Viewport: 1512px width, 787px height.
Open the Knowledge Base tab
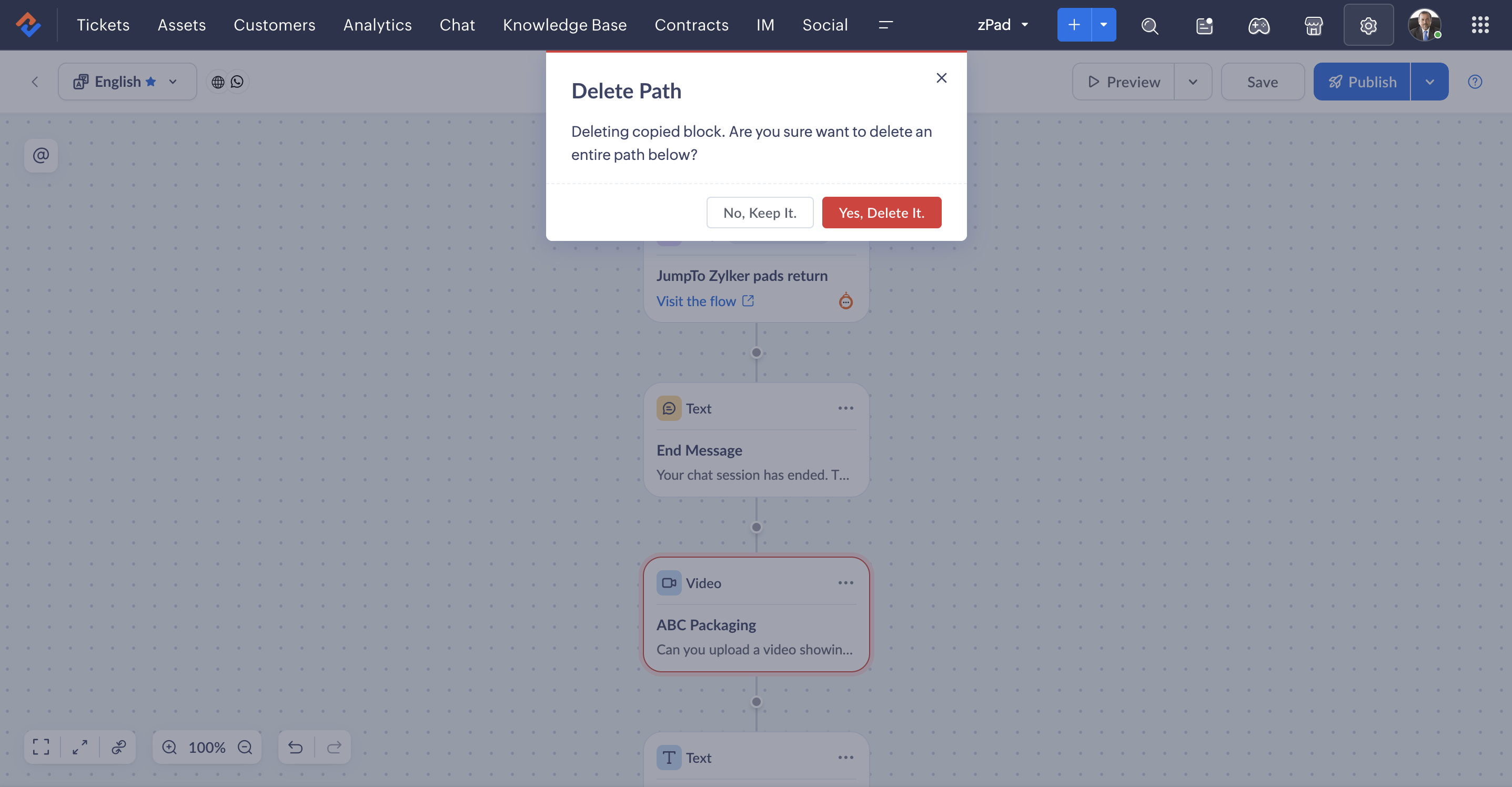(x=564, y=25)
